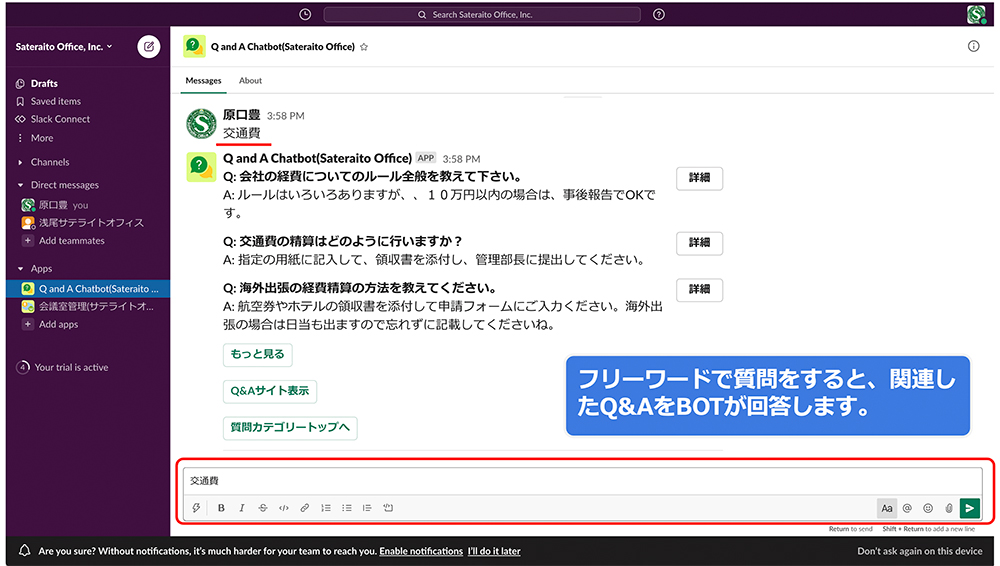1000x566 pixels.
Task: Open Slack Connect in the sidebar
Action: 60,119
